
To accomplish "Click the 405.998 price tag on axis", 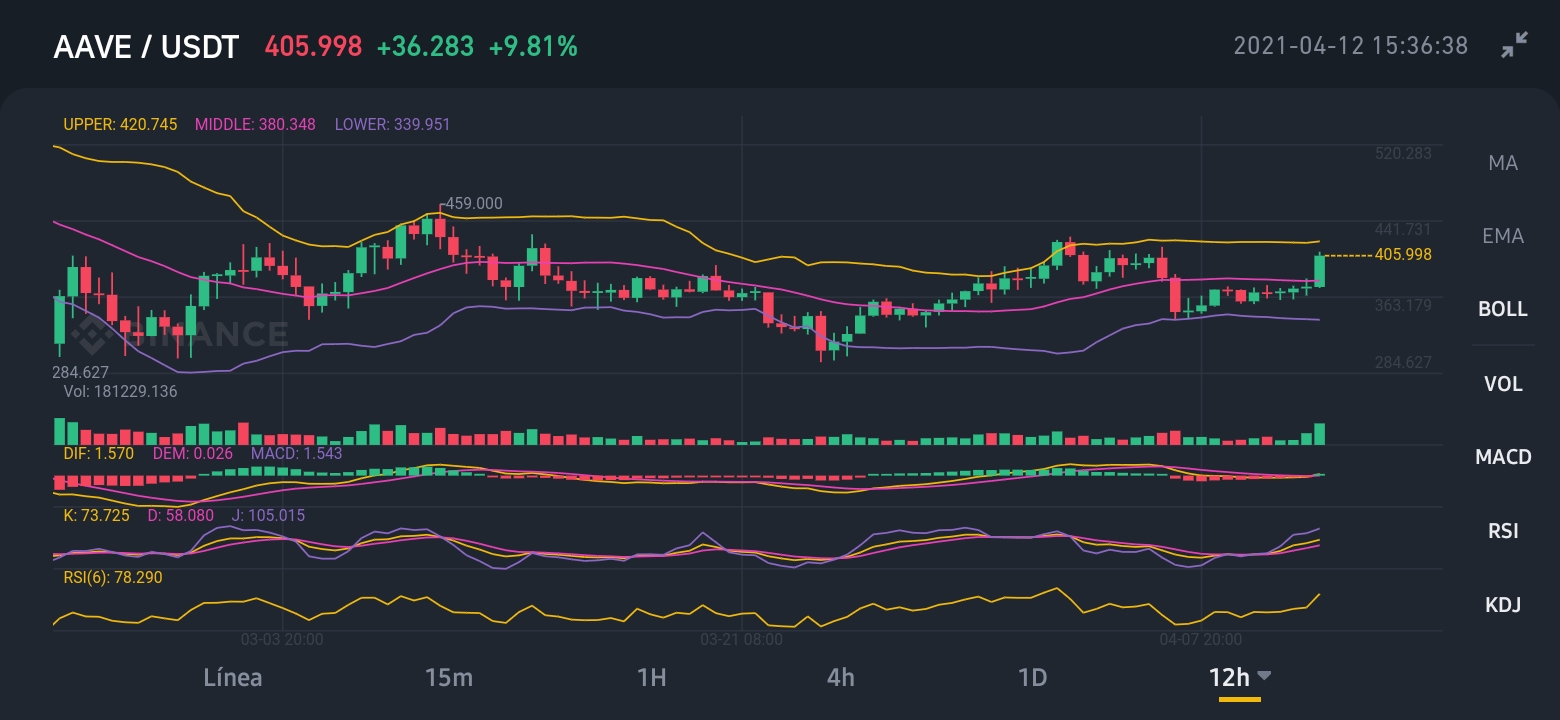I will [x=1403, y=255].
